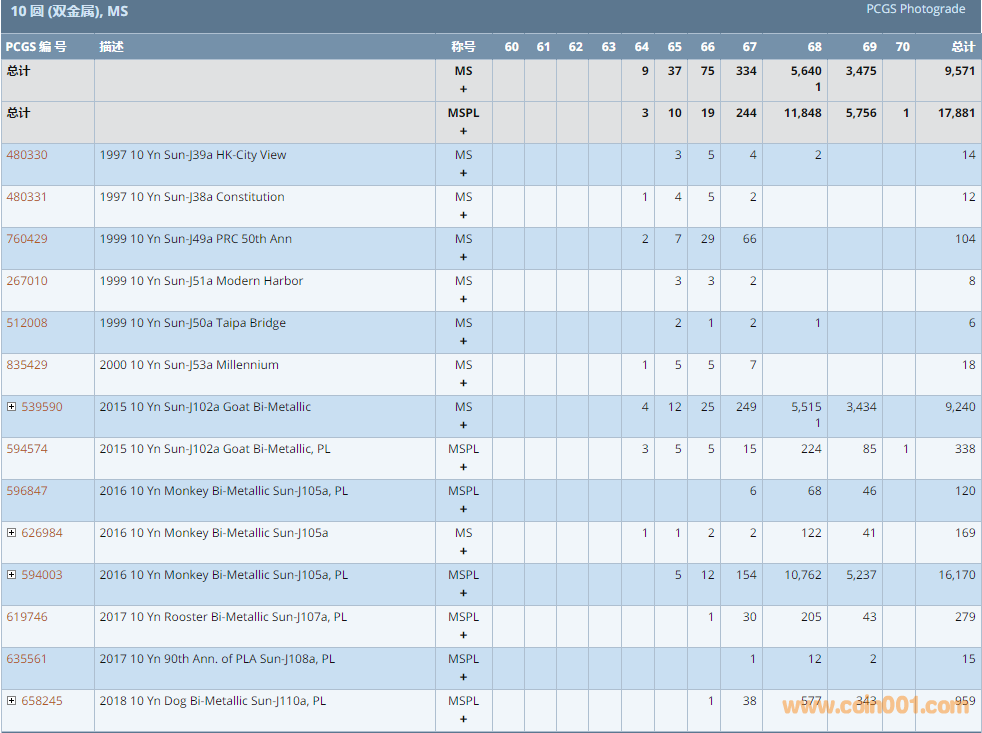
Task: Click the PCGS 编号 column header
Action: click(x=36, y=47)
